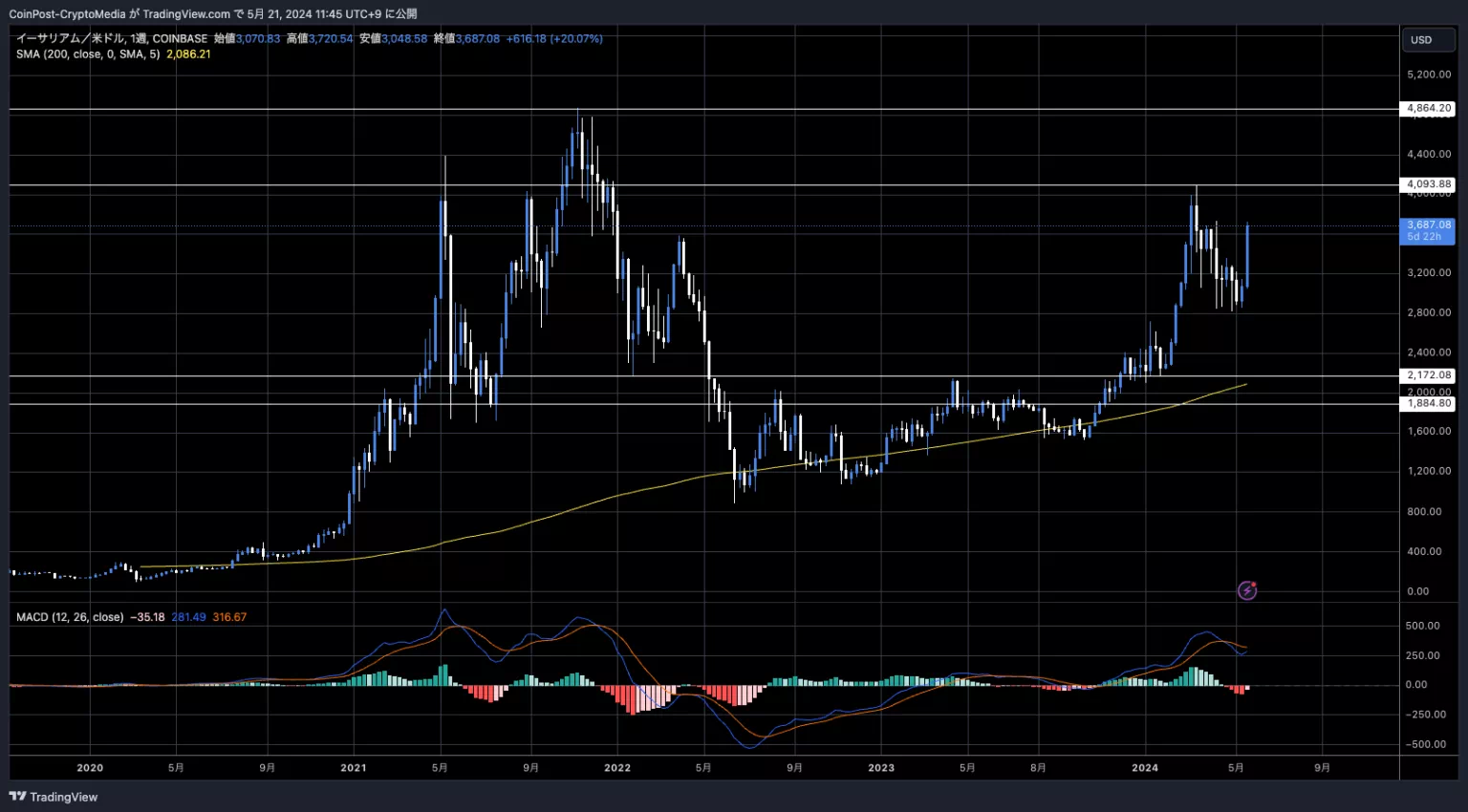Screen dimensions: 1468x812
Task: Click the 2024 label on time axis
Action: click(x=1145, y=768)
